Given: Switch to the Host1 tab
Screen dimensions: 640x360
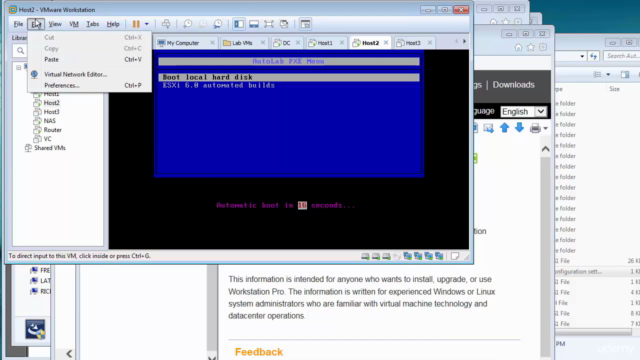Looking at the screenshot, I should pos(325,43).
